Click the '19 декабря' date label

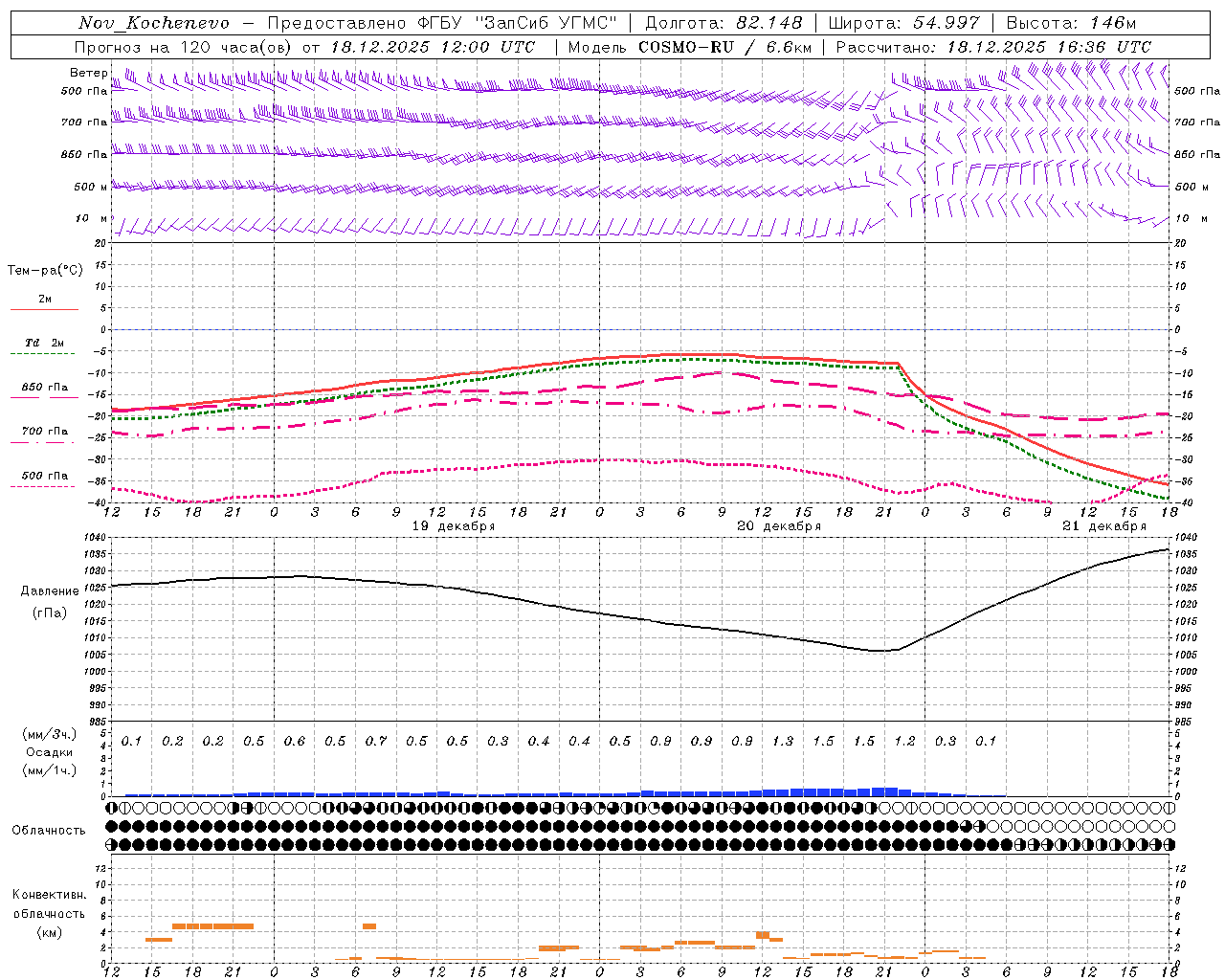click(x=454, y=526)
